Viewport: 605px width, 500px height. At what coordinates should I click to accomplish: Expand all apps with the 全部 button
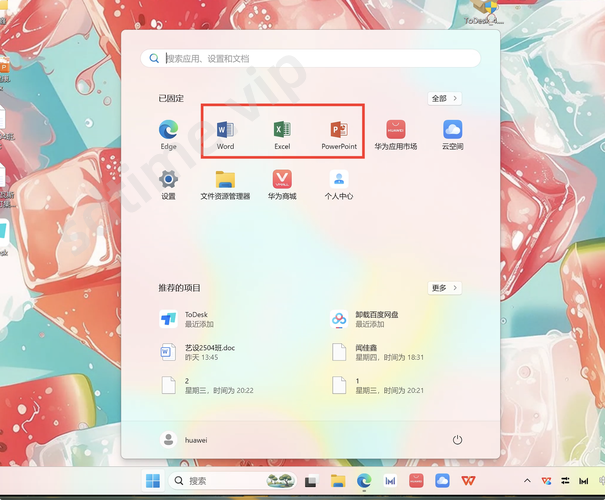(x=445, y=99)
